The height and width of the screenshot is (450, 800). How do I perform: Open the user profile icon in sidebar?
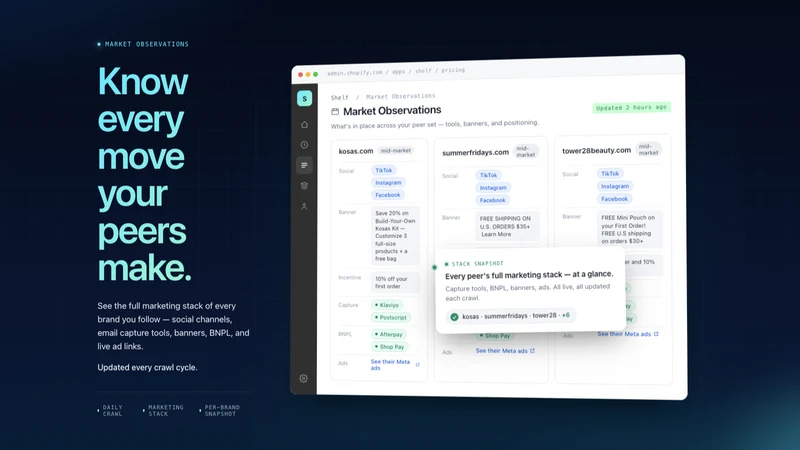pos(304,207)
